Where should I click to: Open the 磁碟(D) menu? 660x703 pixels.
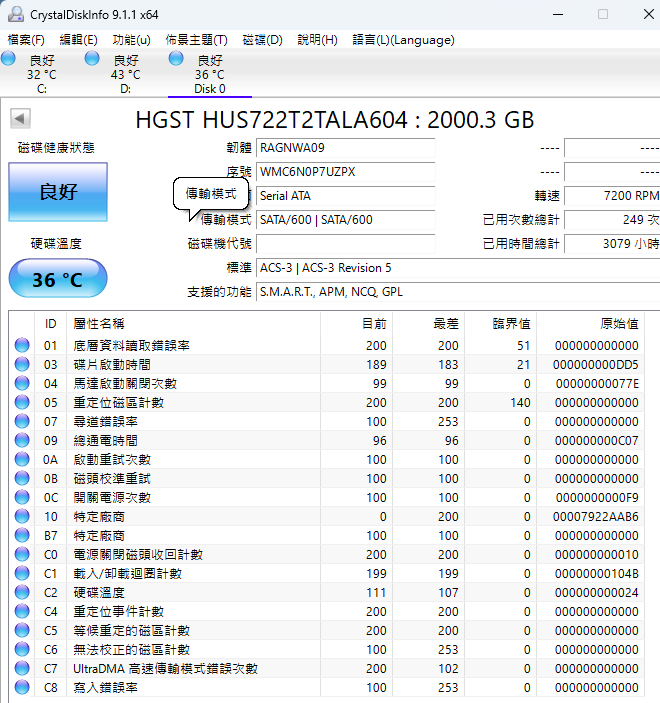(x=262, y=40)
